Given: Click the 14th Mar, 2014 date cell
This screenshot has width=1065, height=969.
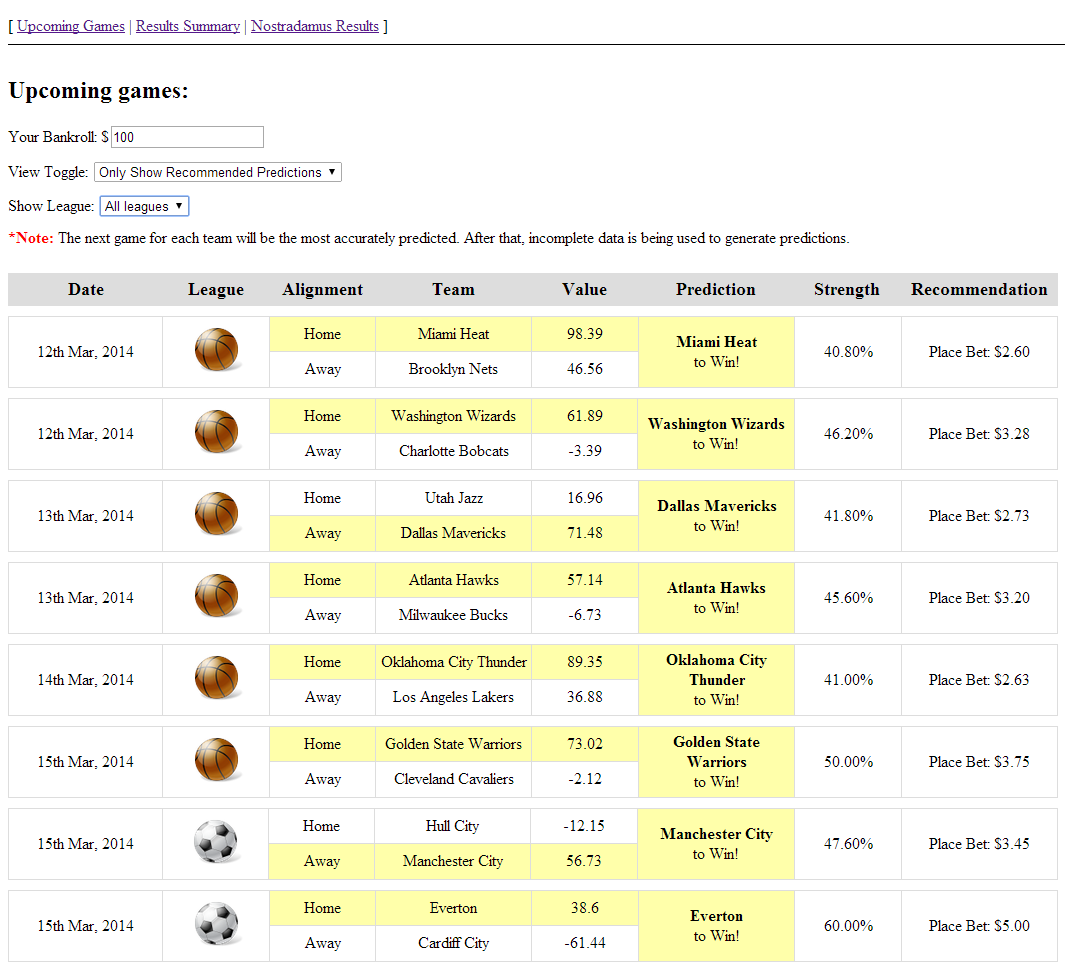Looking at the screenshot, I should 86,680.
